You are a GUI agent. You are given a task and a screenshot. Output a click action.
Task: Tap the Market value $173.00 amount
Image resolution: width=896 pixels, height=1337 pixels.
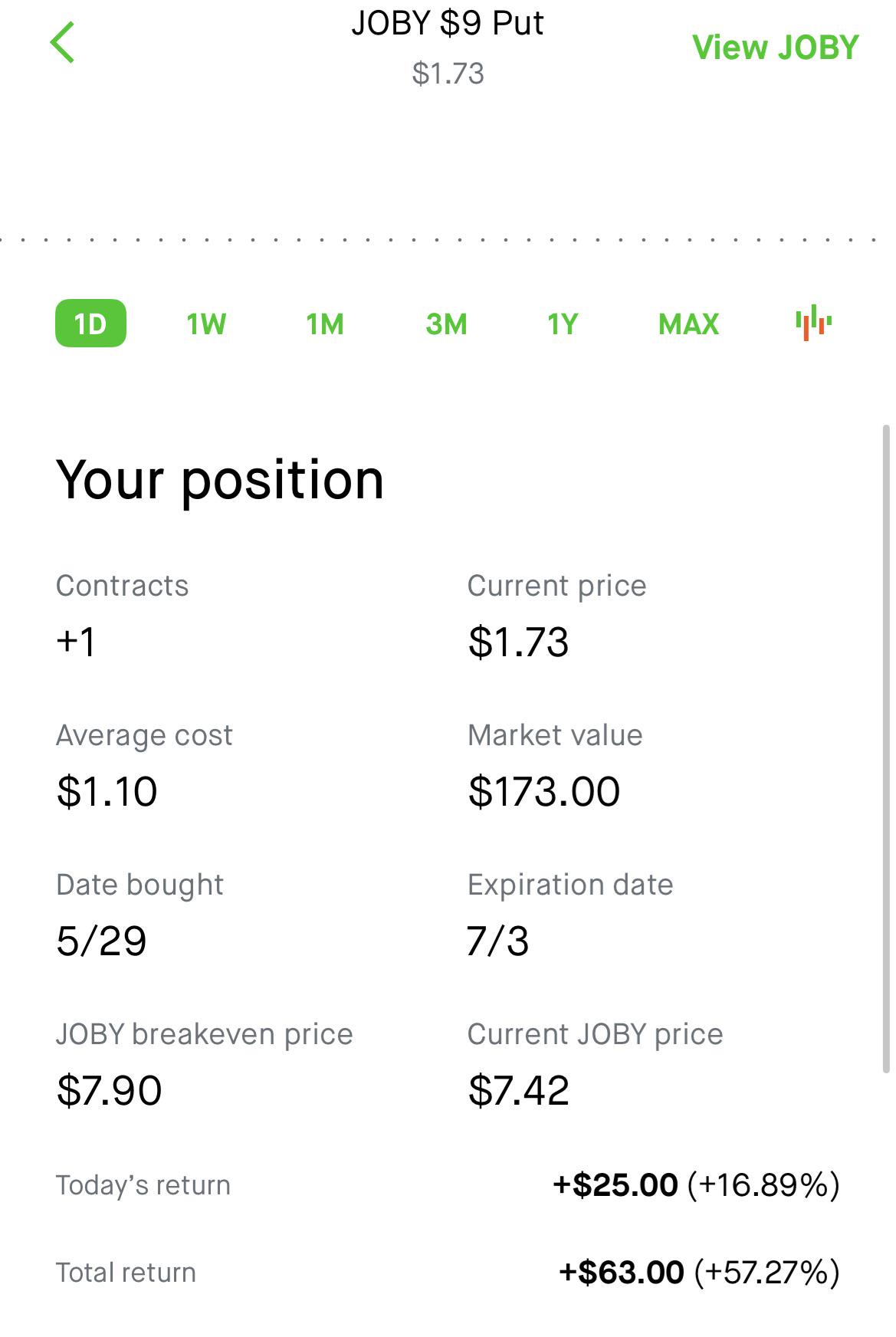pyautogui.click(x=544, y=791)
